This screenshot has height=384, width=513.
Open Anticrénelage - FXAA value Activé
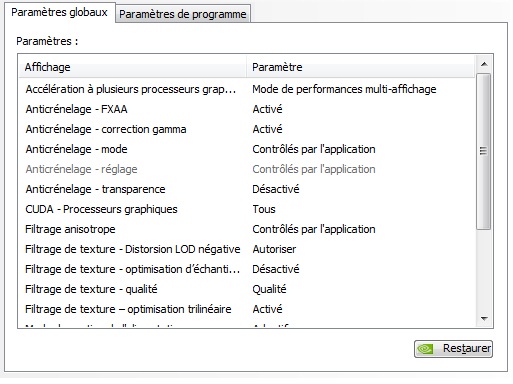click(x=267, y=109)
